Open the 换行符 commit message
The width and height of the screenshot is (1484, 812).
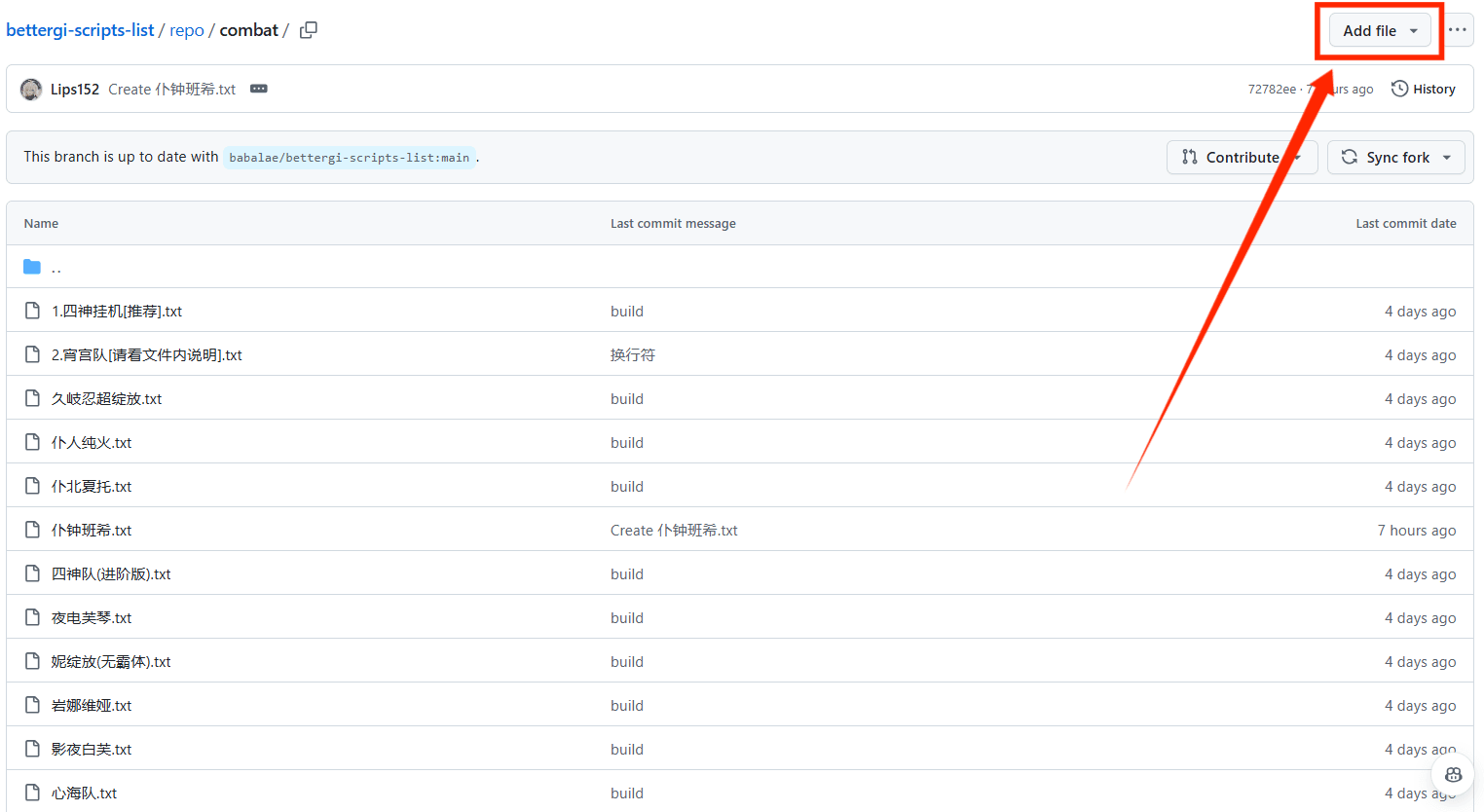[x=632, y=355]
